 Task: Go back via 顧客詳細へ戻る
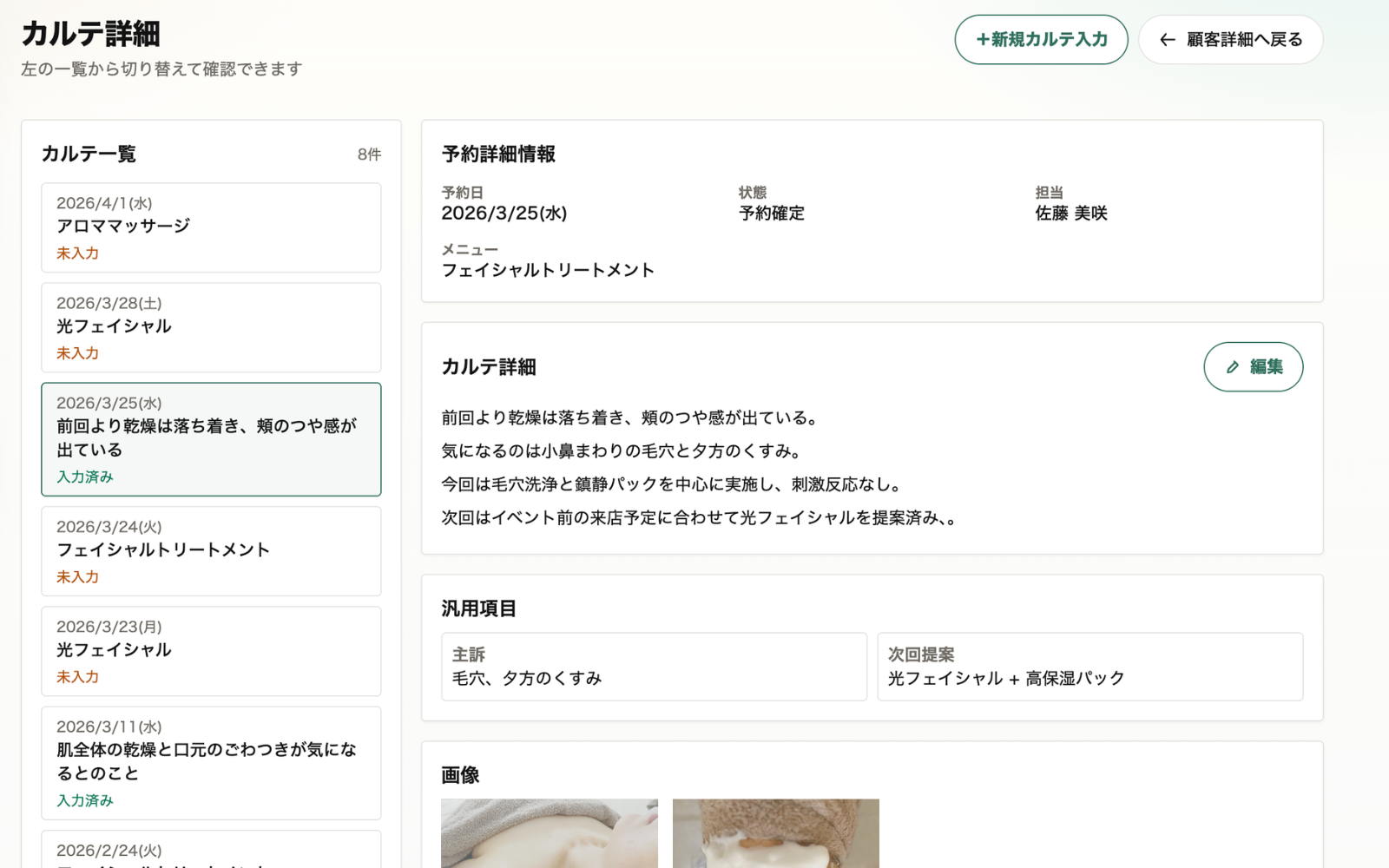1230,39
